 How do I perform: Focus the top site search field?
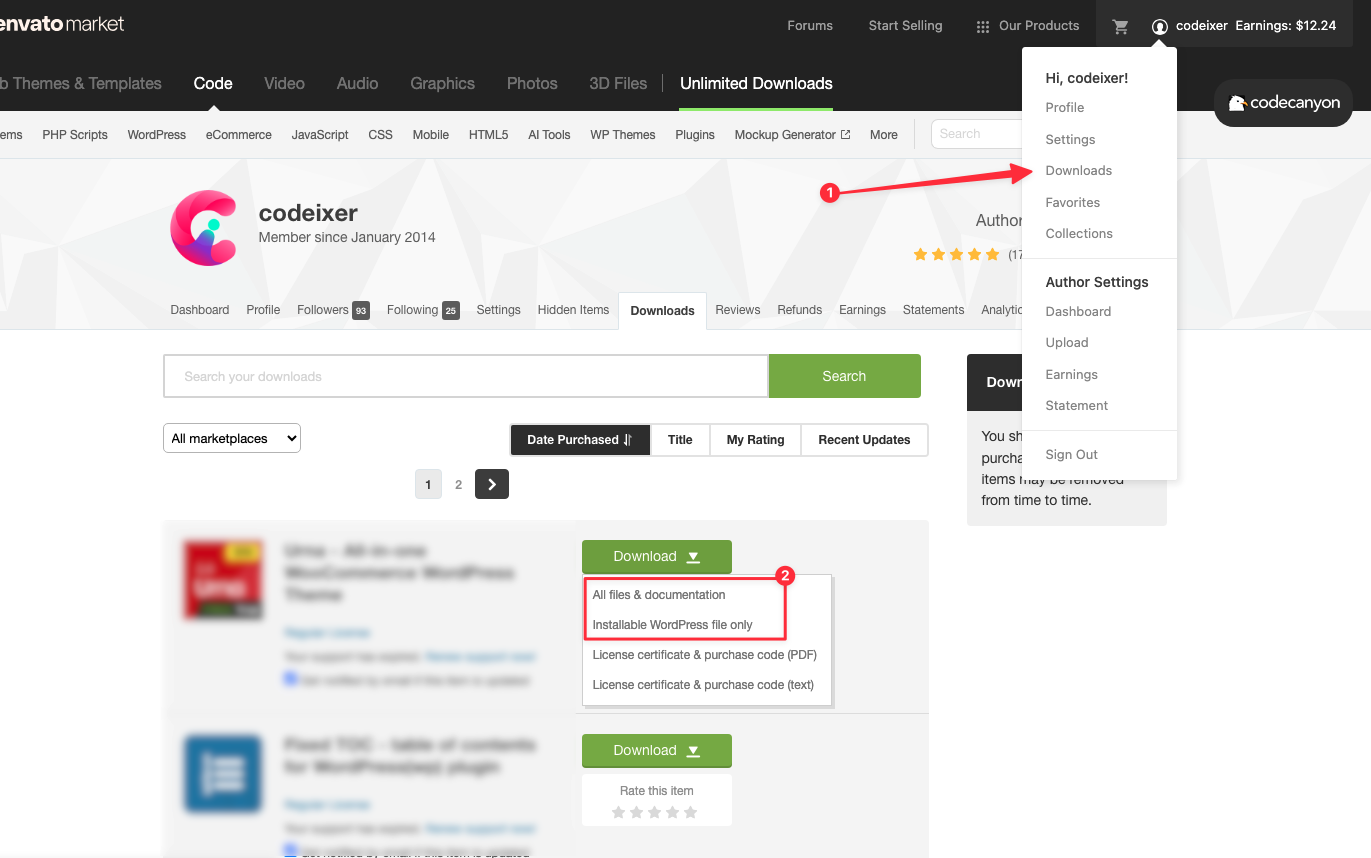(978, 134)
